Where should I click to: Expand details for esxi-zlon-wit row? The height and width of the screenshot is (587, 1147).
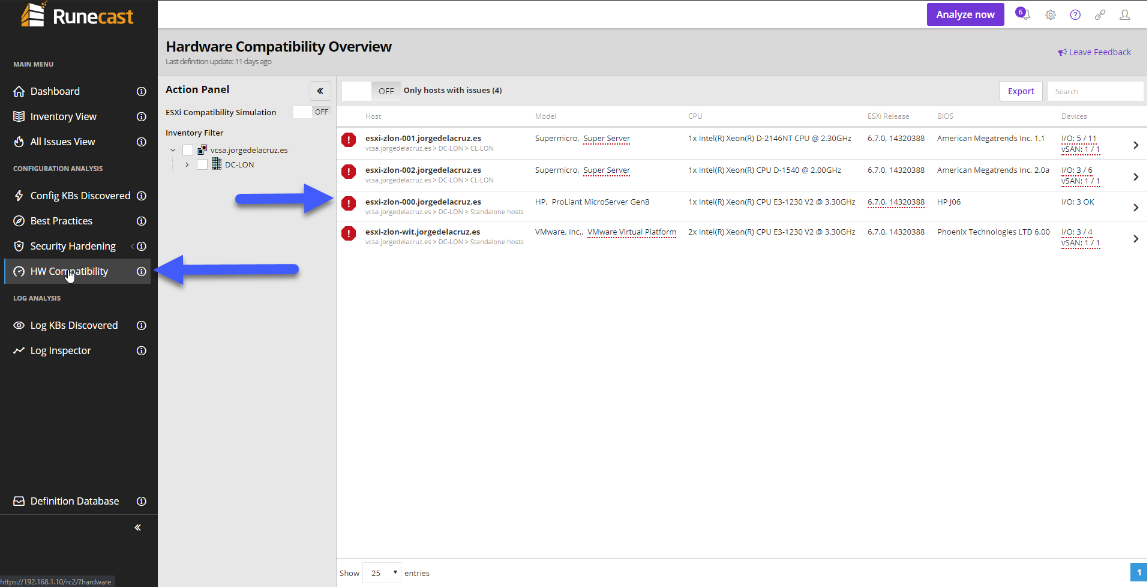[1136, 239]
